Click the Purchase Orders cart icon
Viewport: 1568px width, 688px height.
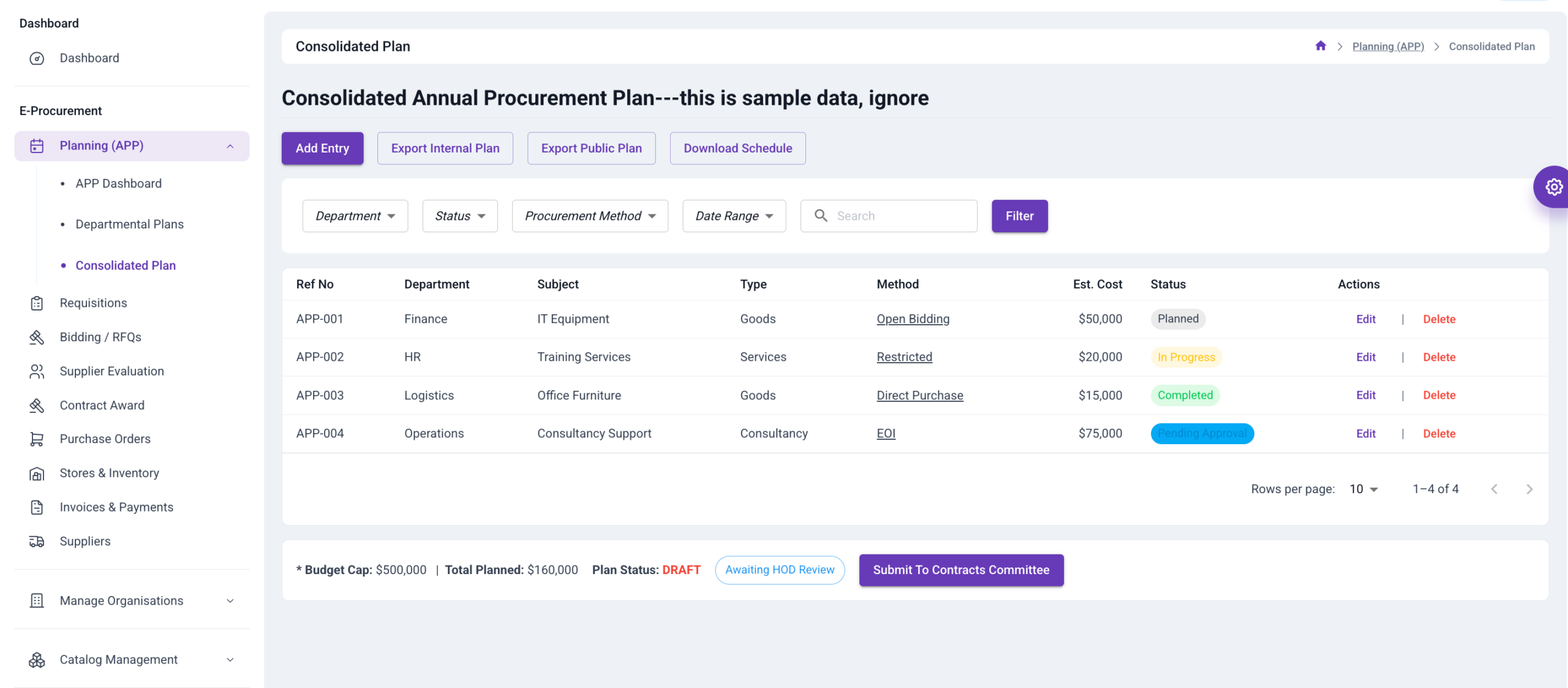tap(37, 439)
